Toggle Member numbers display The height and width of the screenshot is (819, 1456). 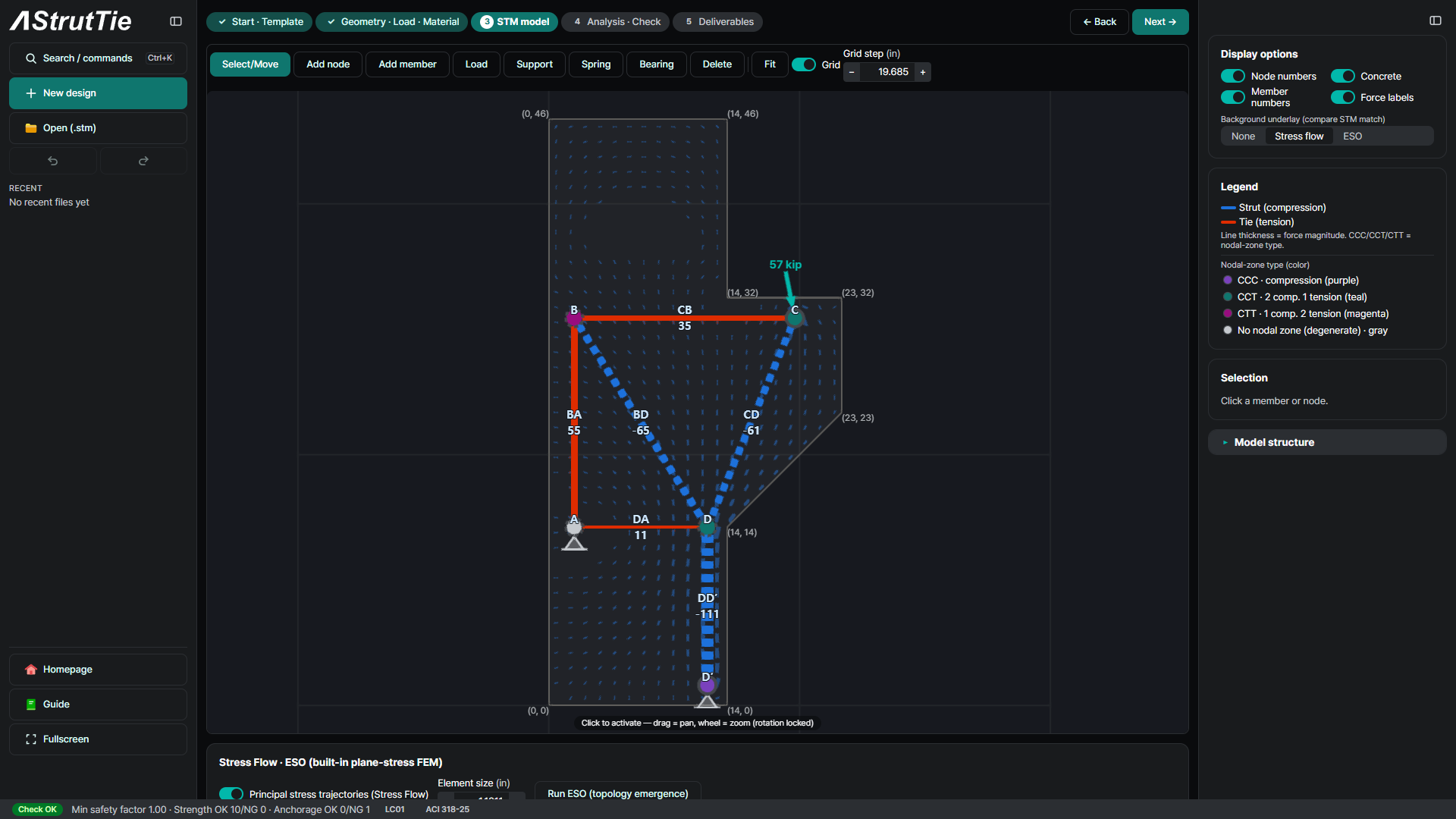pyautogui.click(x=1233, y=97)
